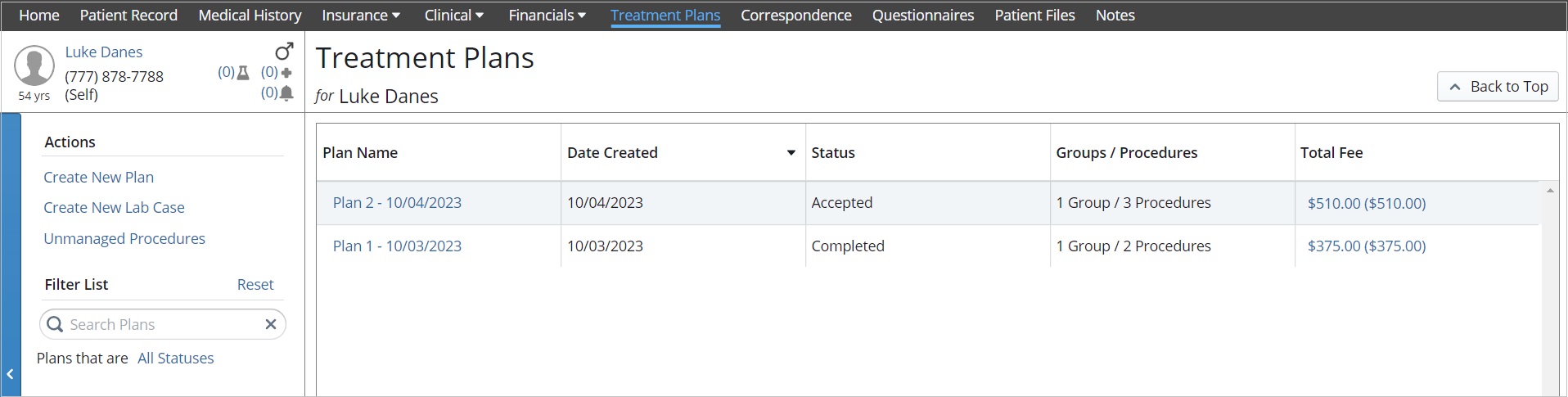The height and width of the screenshot is (397, 1568).
Task: Click the male gender symbol icon
Action: click(x=283, y=52)
